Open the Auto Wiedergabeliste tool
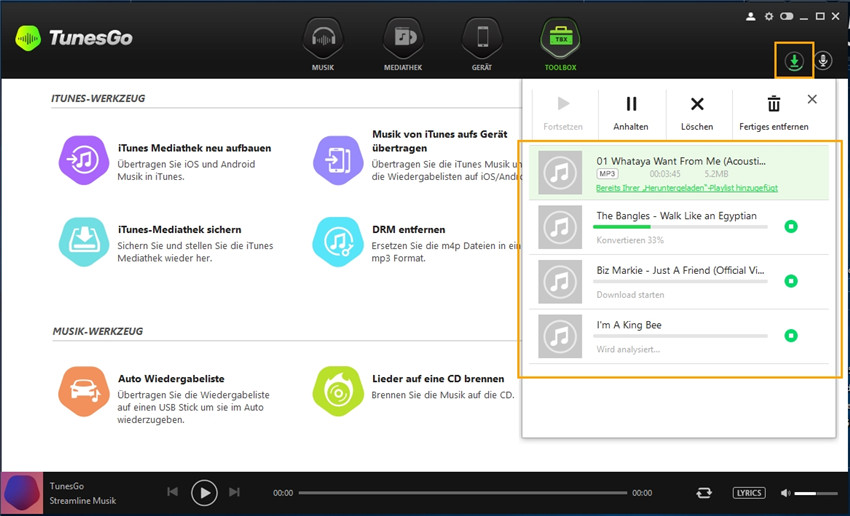Viewport: 850px width, 516px height. (x=86, y=389)
